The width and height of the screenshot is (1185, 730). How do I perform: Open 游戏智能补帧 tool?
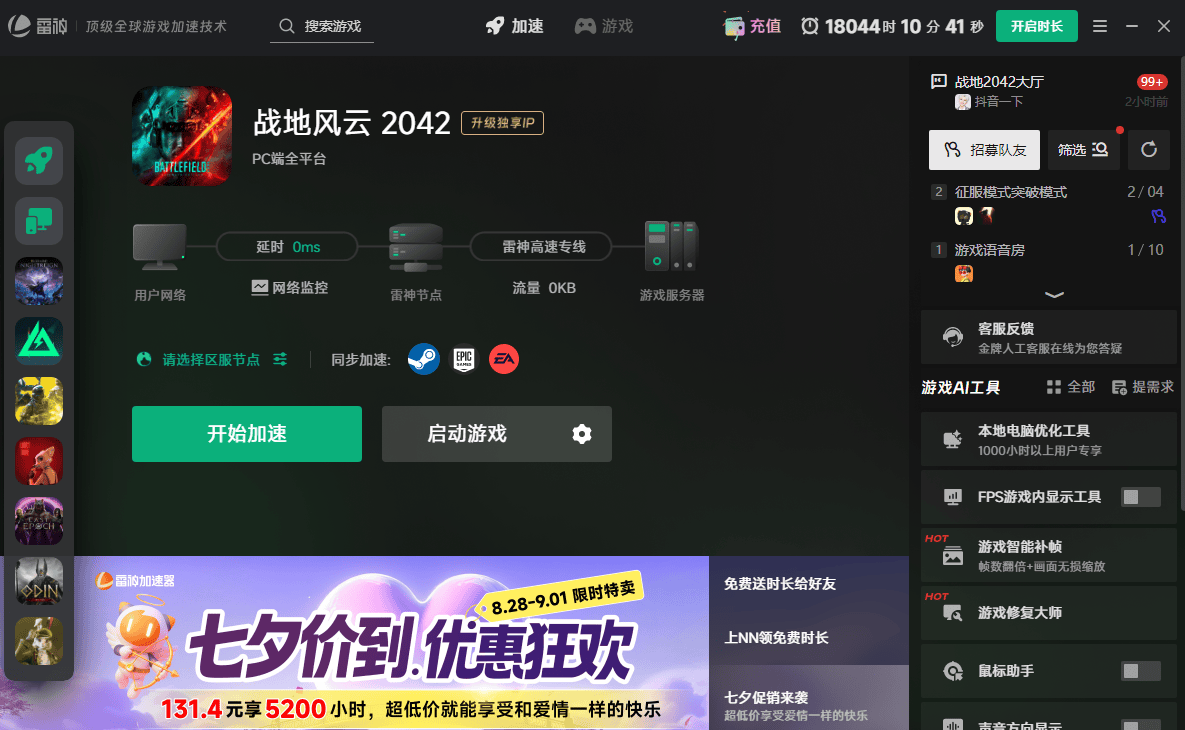coord(1049,555)
